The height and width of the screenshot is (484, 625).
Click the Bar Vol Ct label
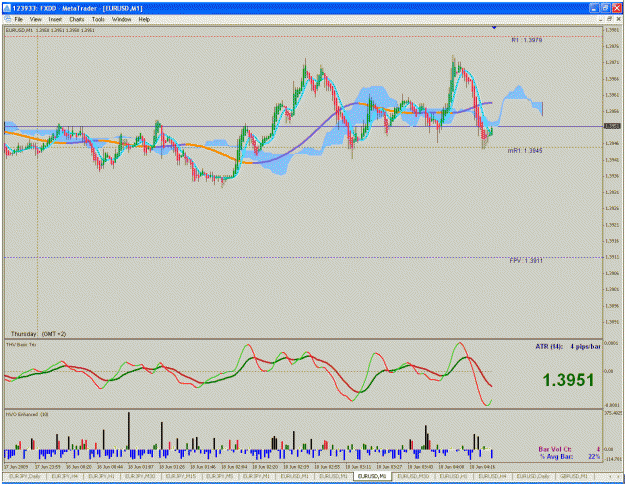(555, 449)
